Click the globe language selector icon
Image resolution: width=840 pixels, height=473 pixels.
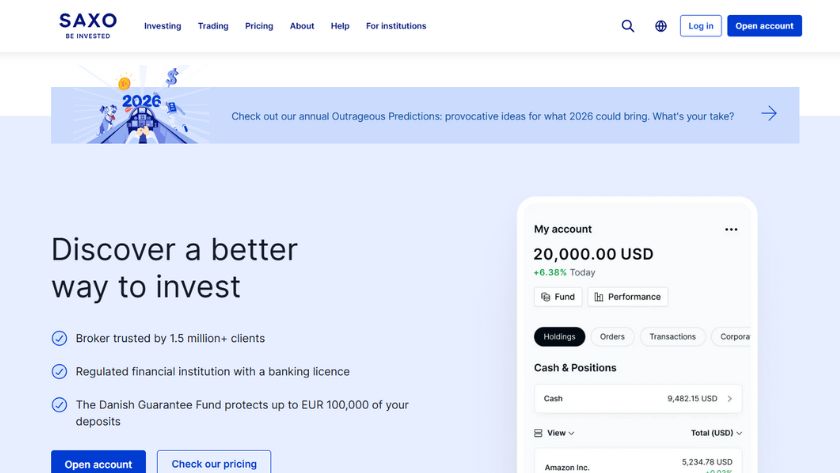click(x=661, y=26)
